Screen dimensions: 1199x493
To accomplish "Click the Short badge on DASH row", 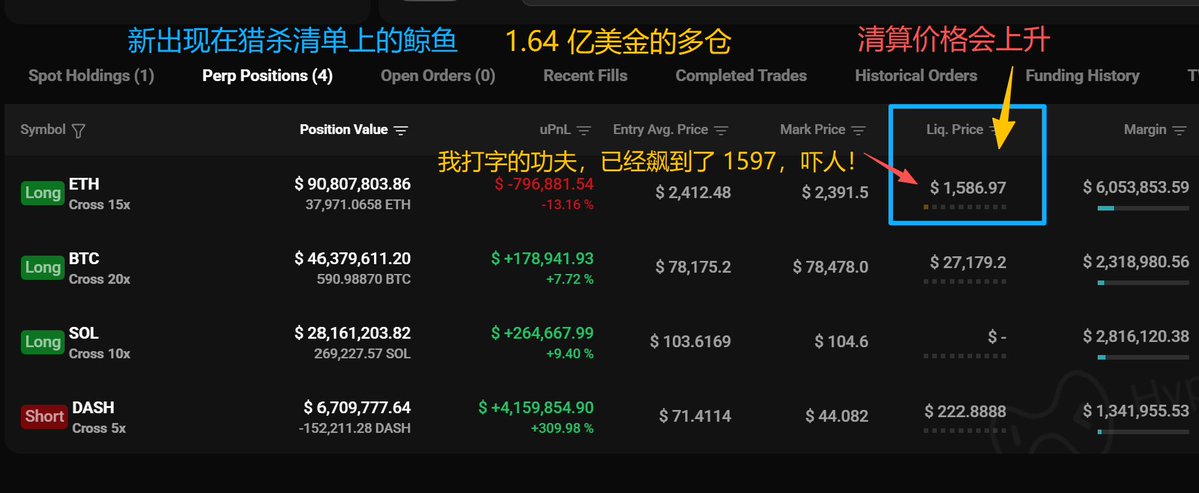I will (x=44, y=416).
